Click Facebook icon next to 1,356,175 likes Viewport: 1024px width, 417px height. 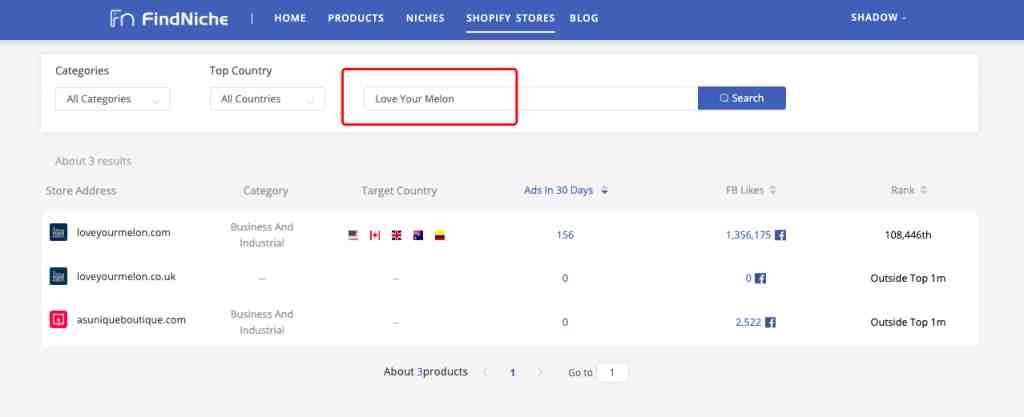coord(780,235)
